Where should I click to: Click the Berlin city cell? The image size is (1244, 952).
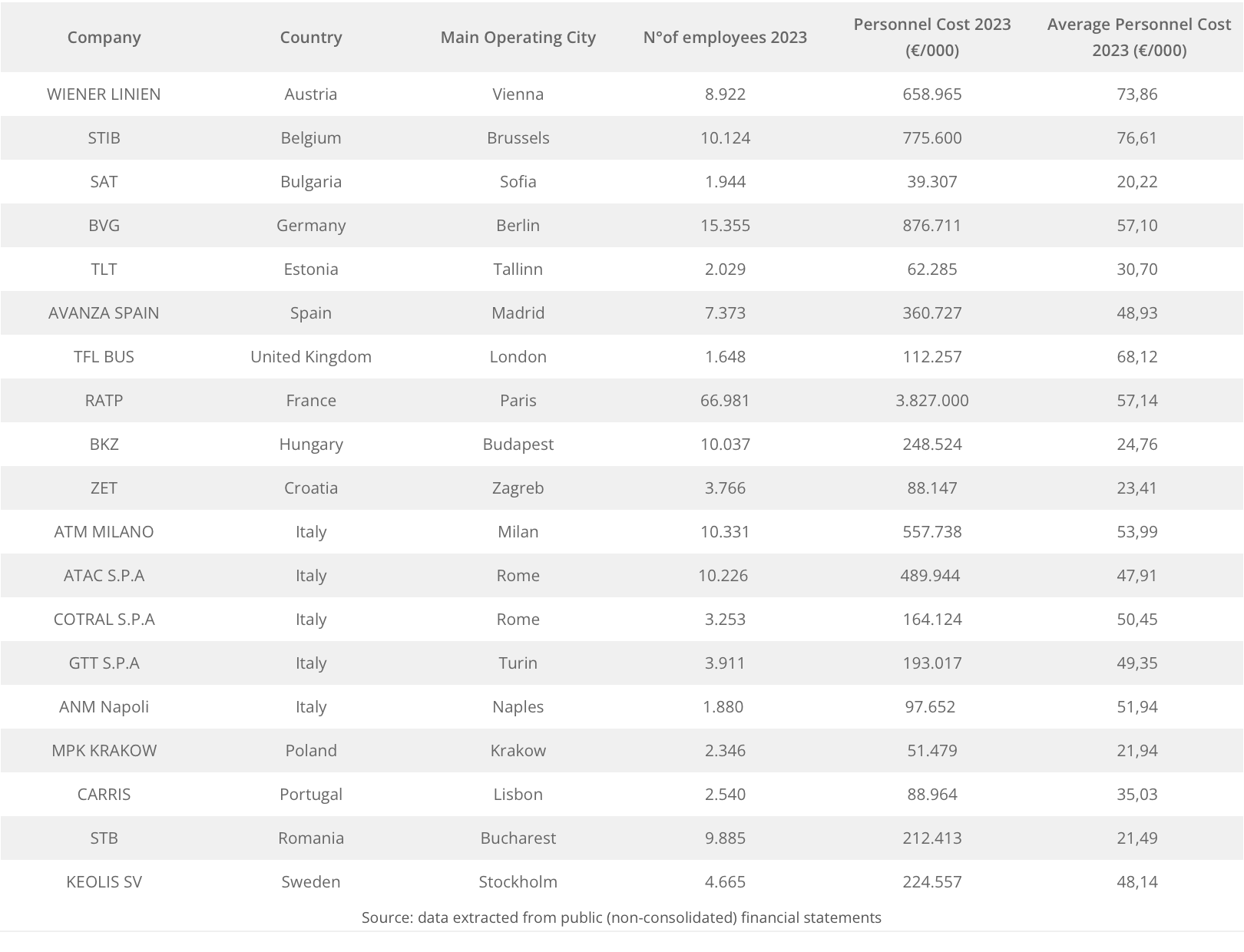(518, 226)
